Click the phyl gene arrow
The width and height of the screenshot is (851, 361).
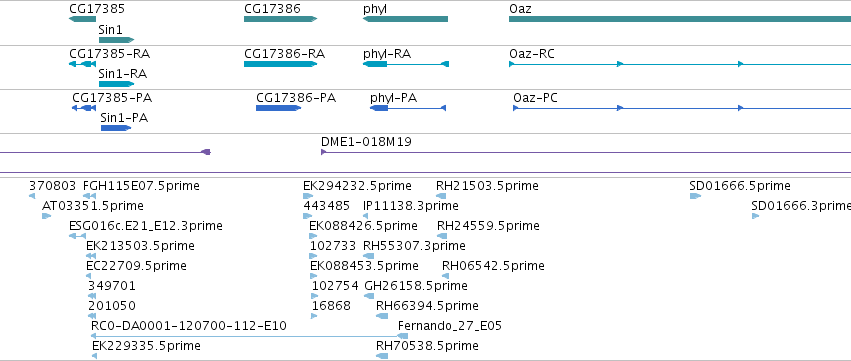[405, 19]
